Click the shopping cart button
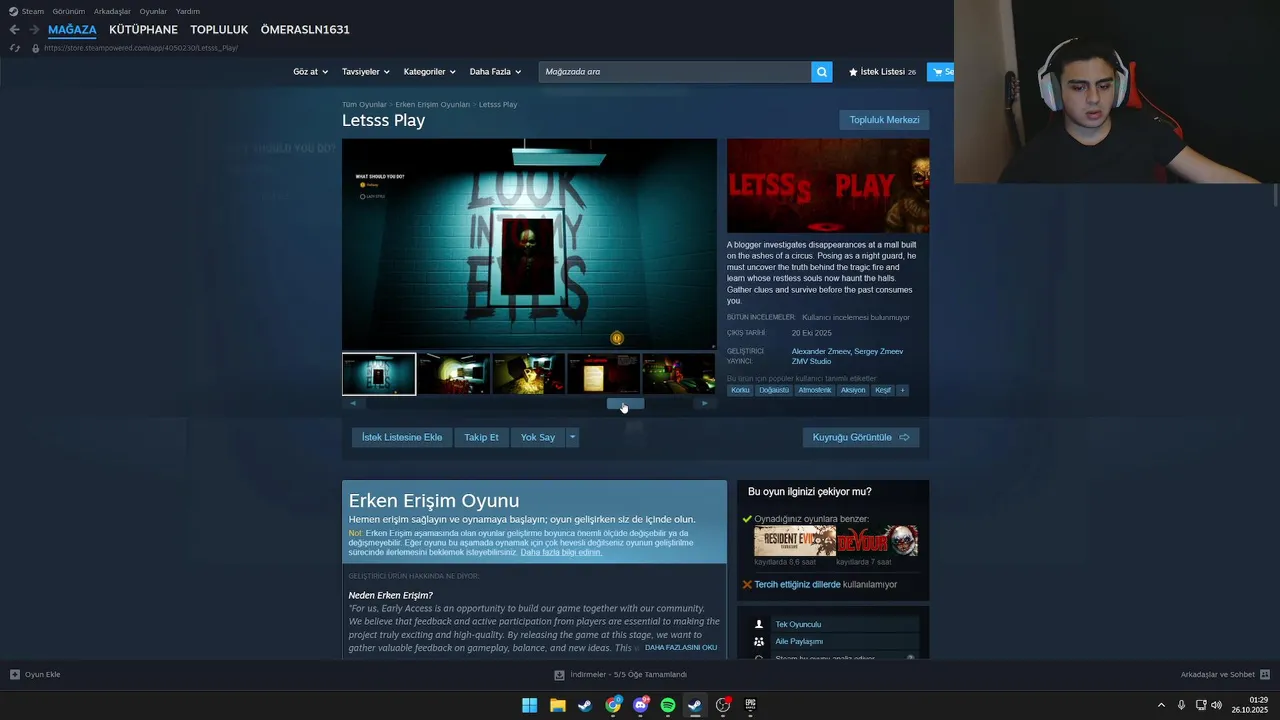The width and height of the screenshot is (1280, 720). point(941,72)
